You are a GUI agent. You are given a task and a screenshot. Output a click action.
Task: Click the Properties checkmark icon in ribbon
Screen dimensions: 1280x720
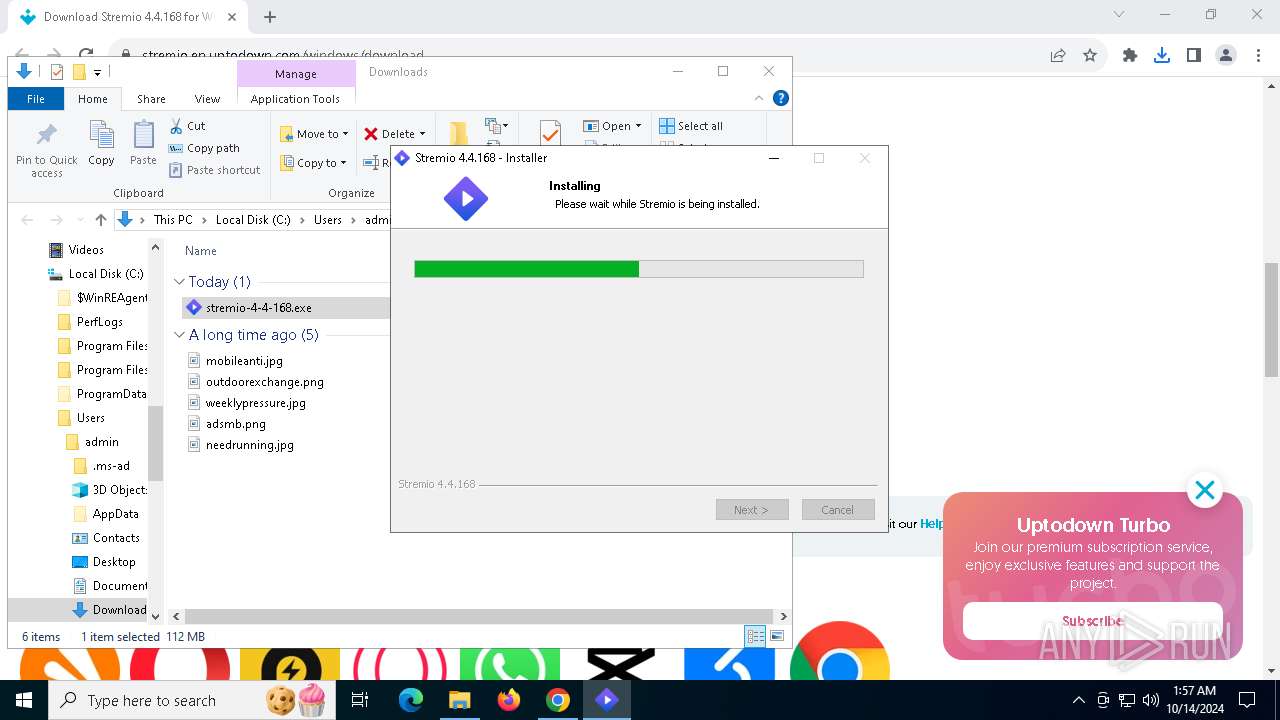[x=550, y=133]
